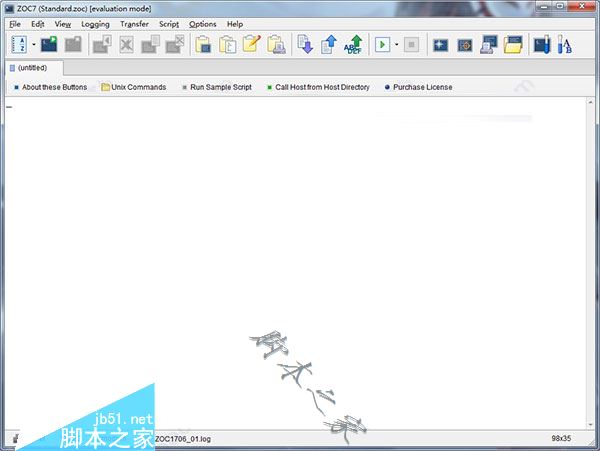The width and height of the screenshot is (600, 451).
Task: Open the Logging menu
Action: click(95, 24)
